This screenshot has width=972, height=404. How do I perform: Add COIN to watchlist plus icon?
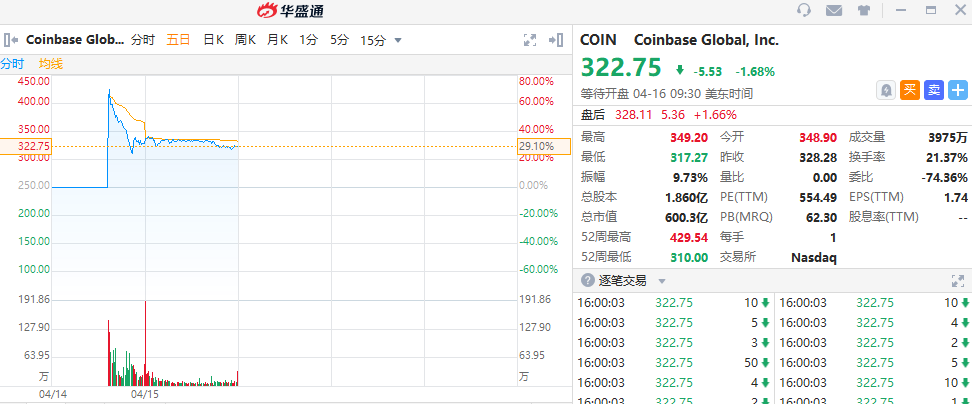[958, 90]
